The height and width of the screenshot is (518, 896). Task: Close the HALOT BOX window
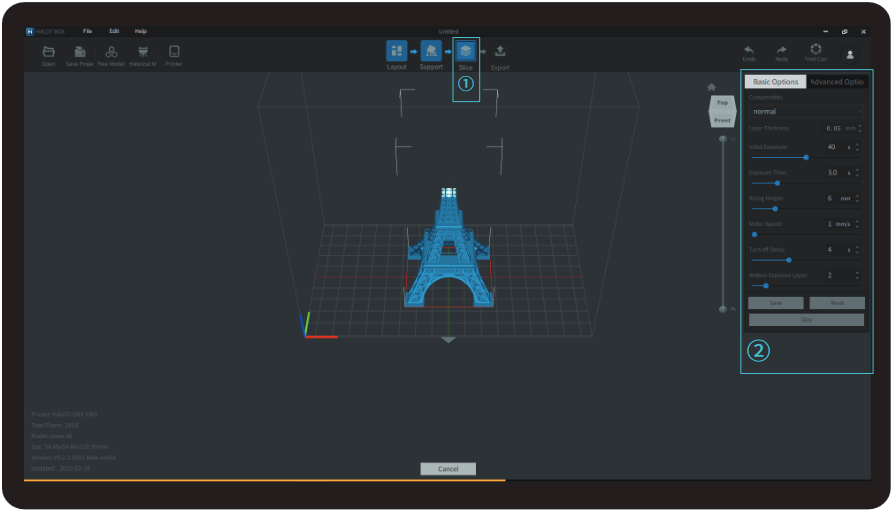863,31
